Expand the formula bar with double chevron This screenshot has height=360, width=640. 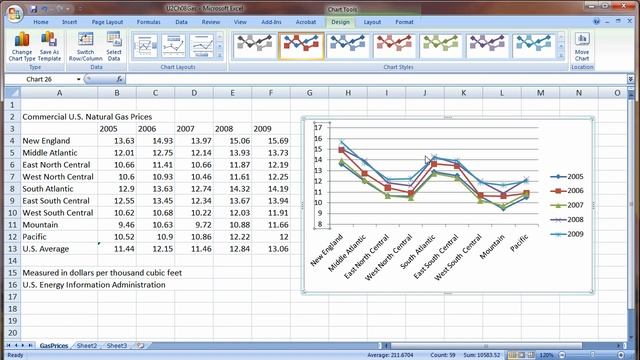[631, 79]
